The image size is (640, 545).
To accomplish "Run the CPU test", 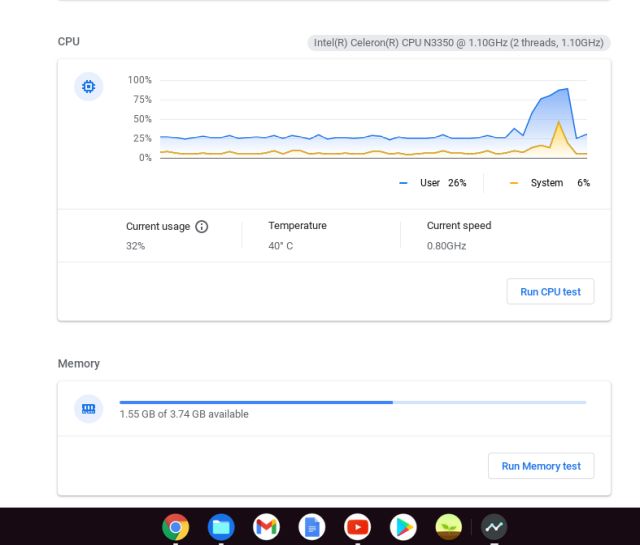I will coord(550,292).
